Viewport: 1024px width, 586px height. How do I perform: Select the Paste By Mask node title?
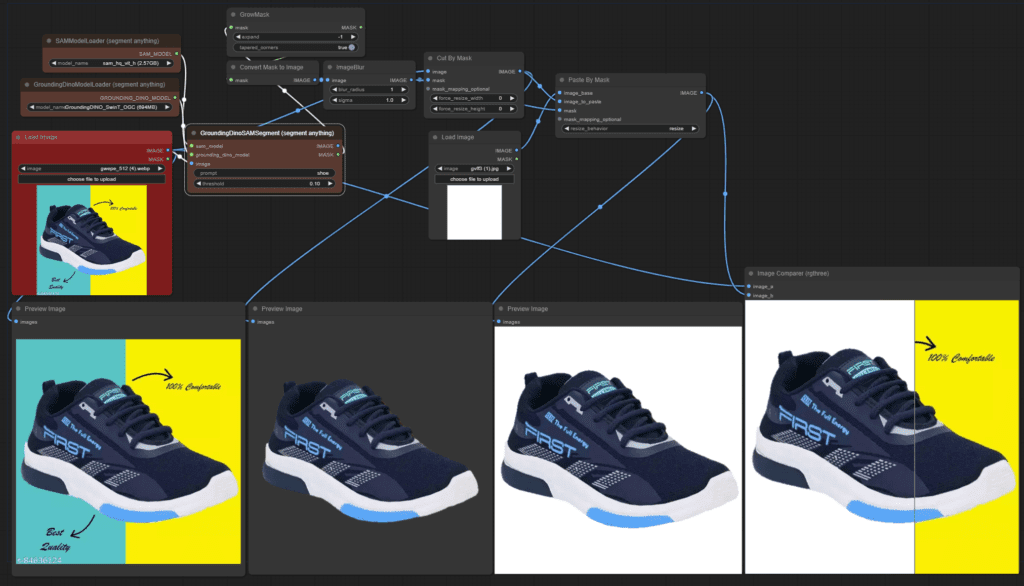click(588, 80)
